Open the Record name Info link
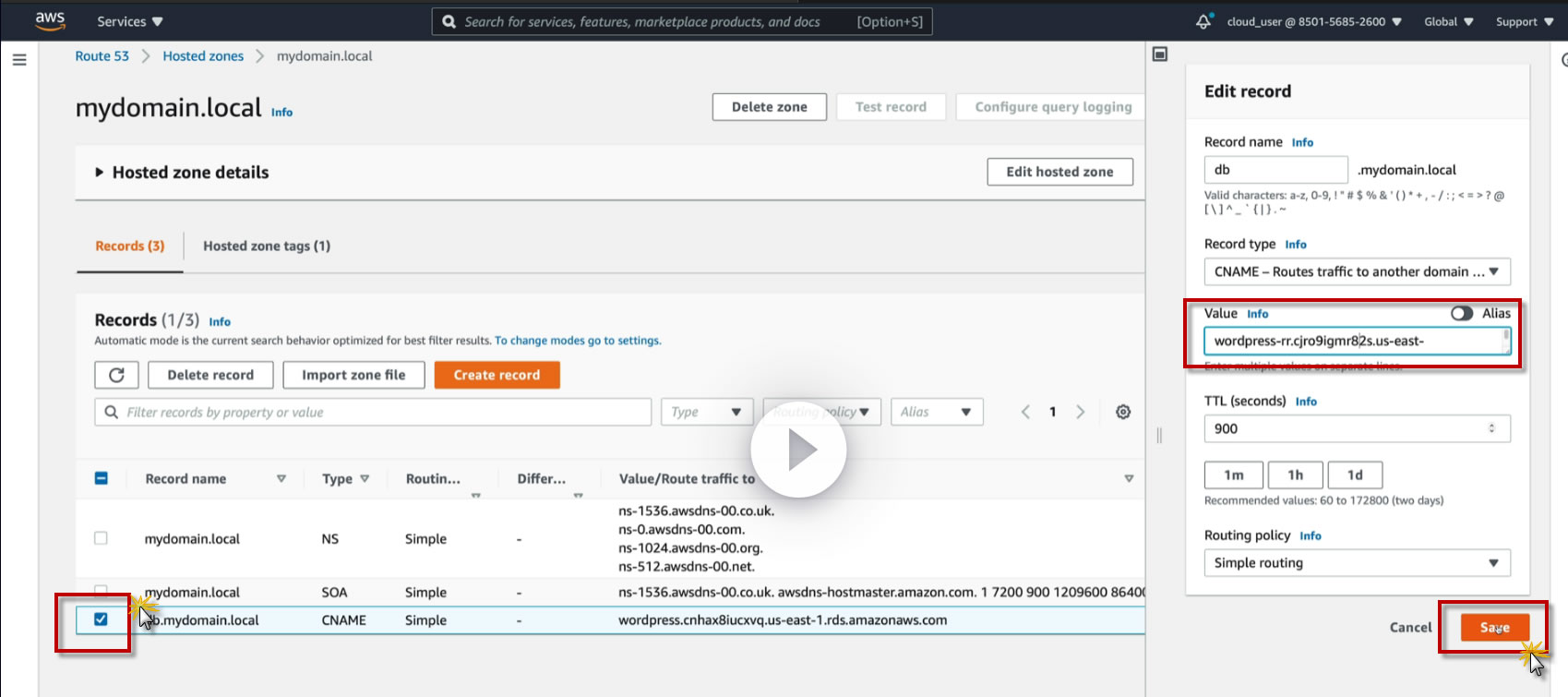Image resolution: width=1568 pixels, height=697 pixels. [x=1302, y=142]
